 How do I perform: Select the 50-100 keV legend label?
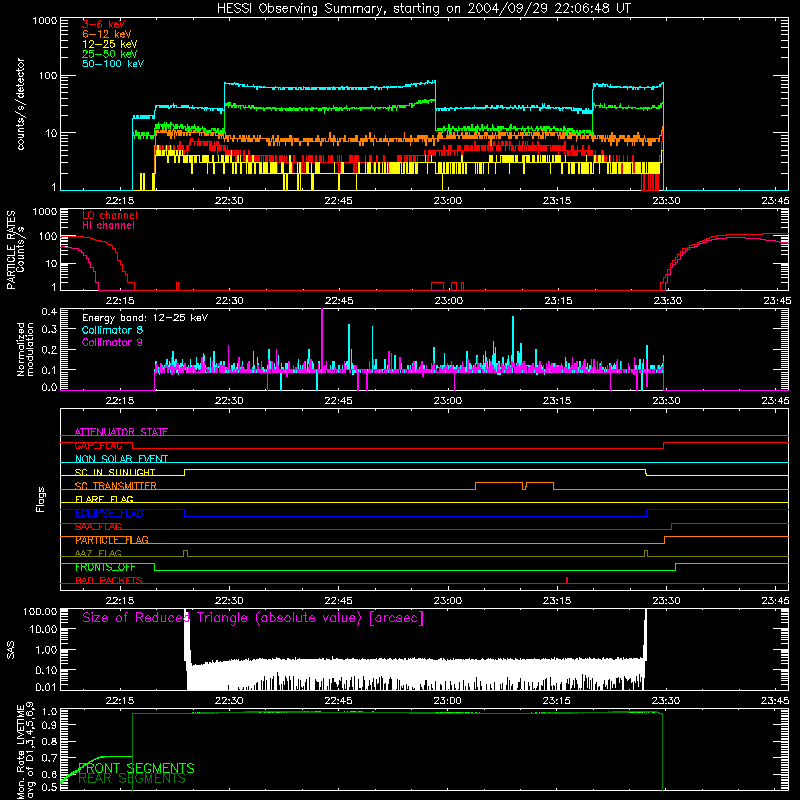click(x=113, y=64)
